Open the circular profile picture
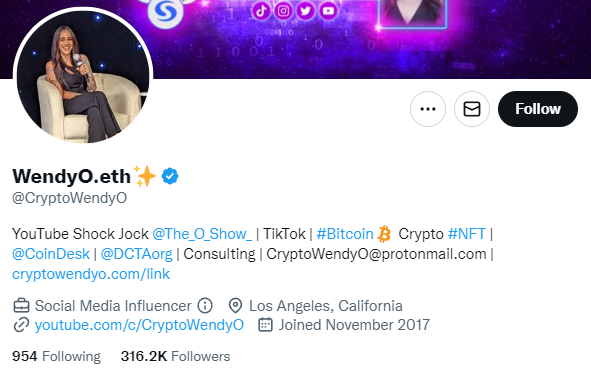 [x=83, y=77]
